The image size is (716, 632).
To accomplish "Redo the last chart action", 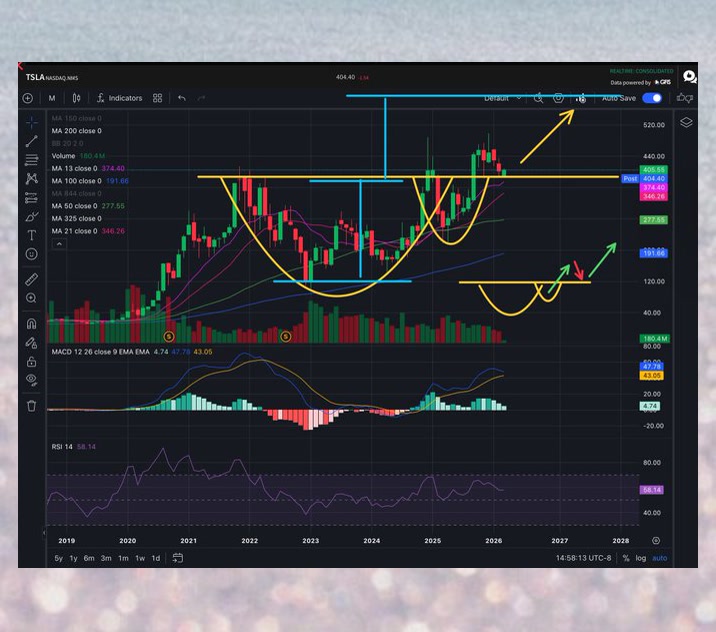I will [x=201, y=98].
